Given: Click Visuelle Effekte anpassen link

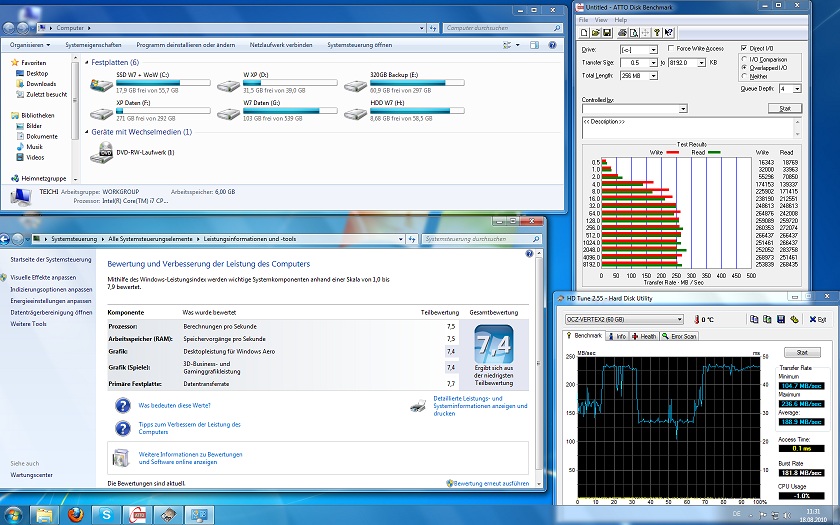Looking at the screenshot, I should [43, 278].
